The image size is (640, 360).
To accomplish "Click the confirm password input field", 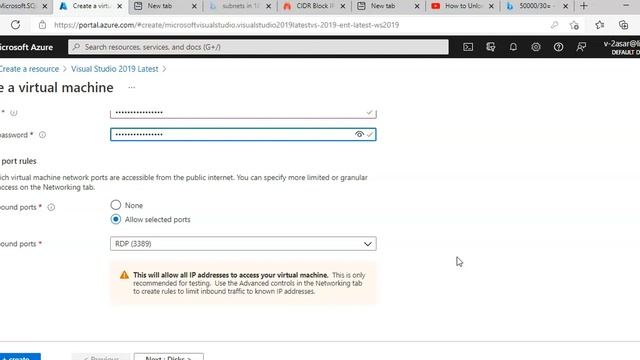I will [243, 134].
